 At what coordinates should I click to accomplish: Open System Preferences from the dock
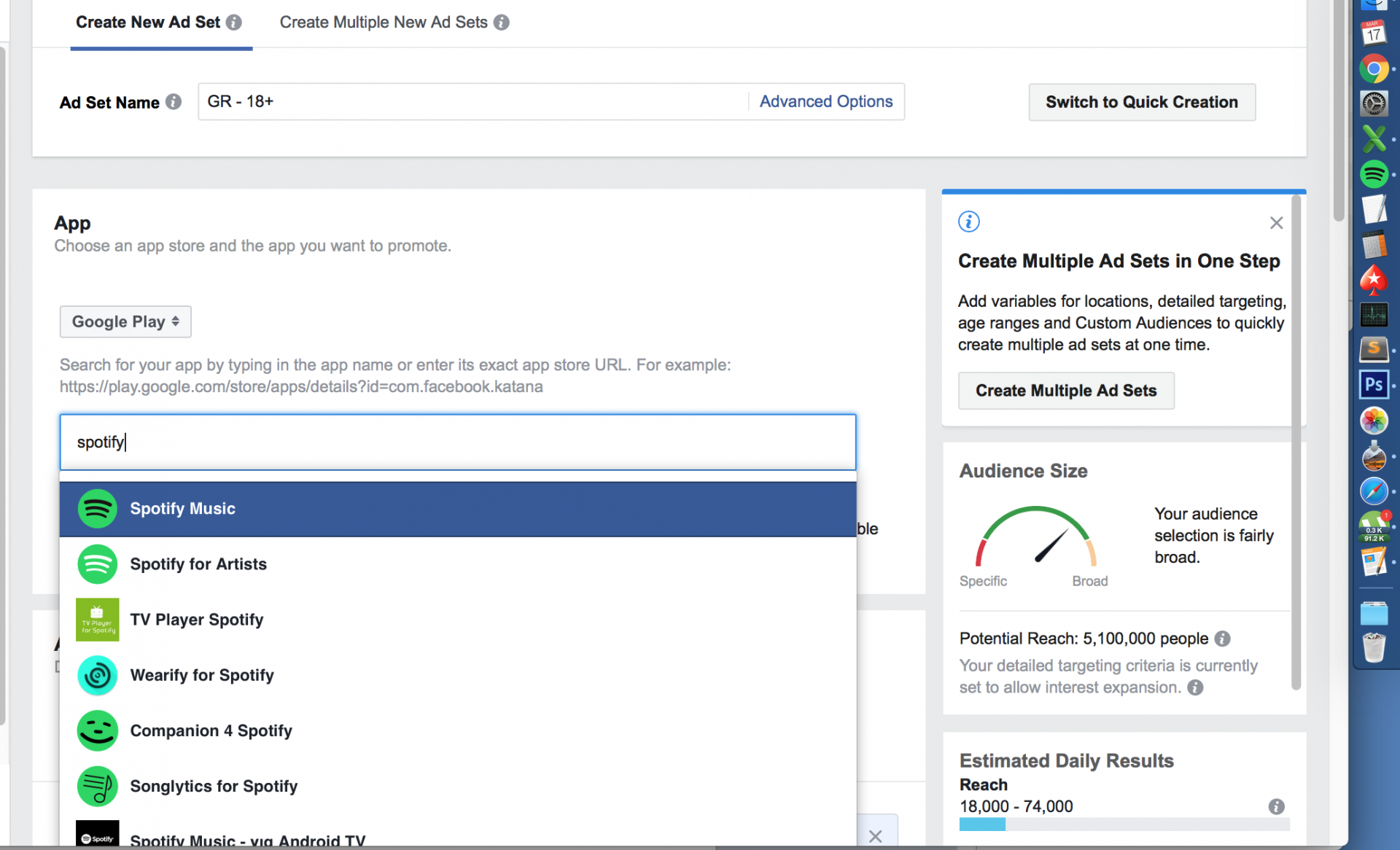pos(1374,104)
